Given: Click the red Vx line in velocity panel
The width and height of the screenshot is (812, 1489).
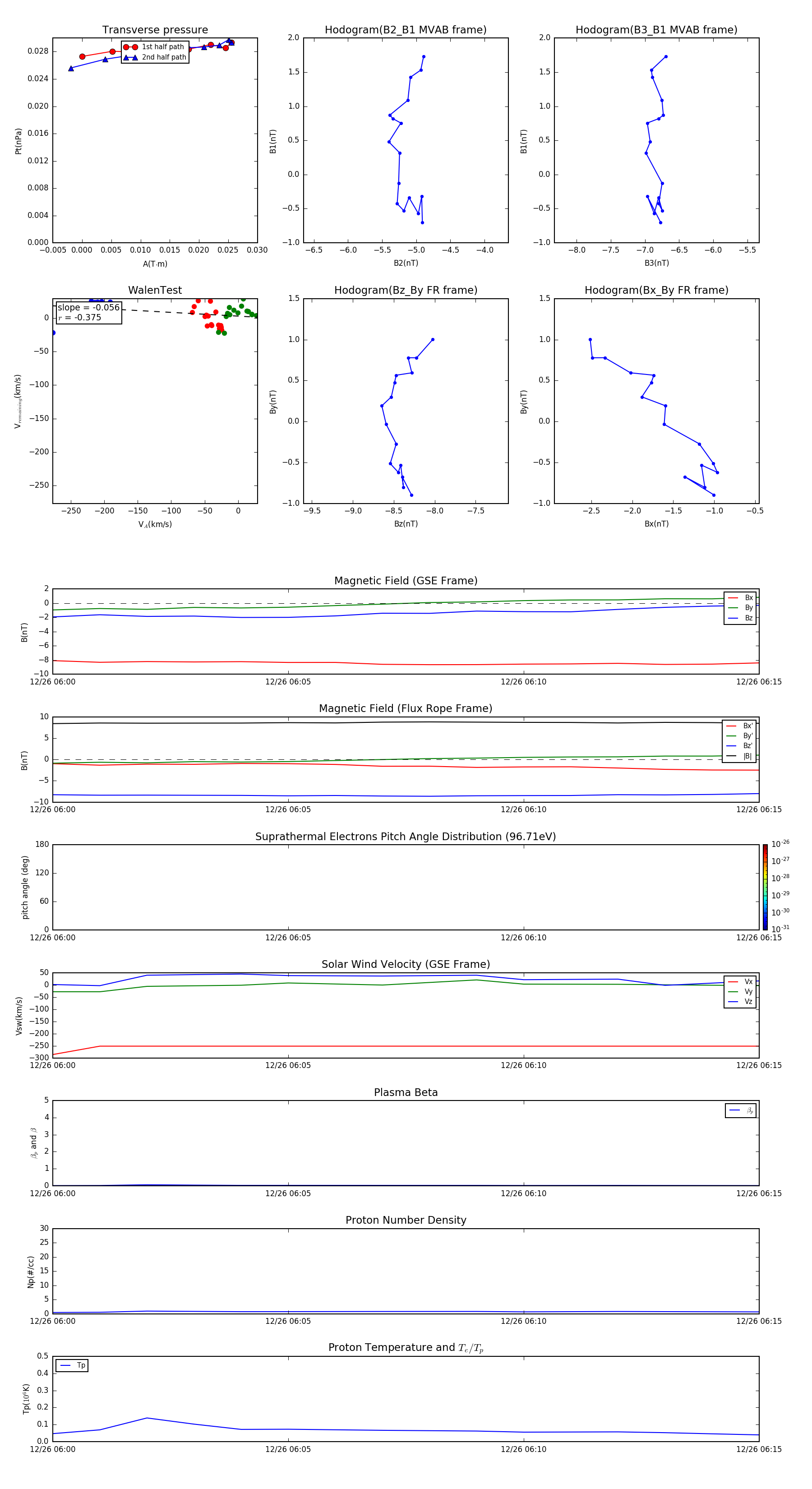Looking at the screenshot, I should click(405, 1046).
